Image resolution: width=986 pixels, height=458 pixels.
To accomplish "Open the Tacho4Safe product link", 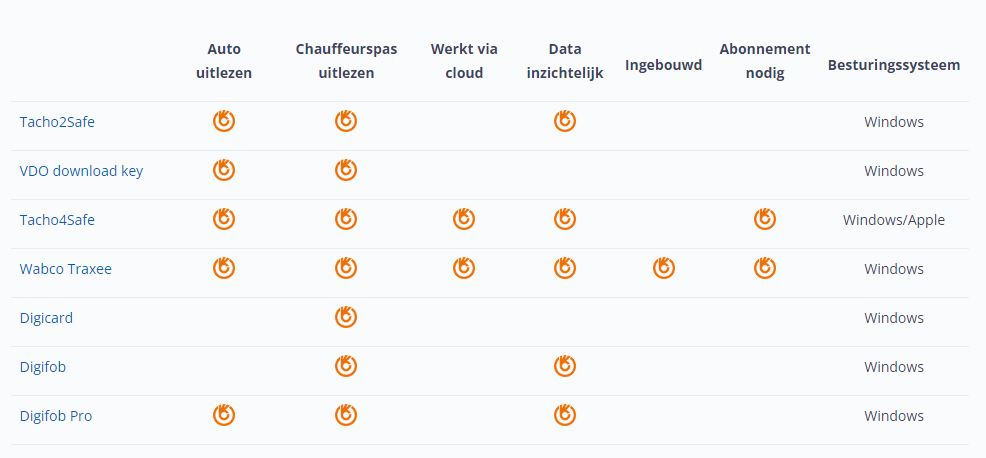I will [57, 220].
